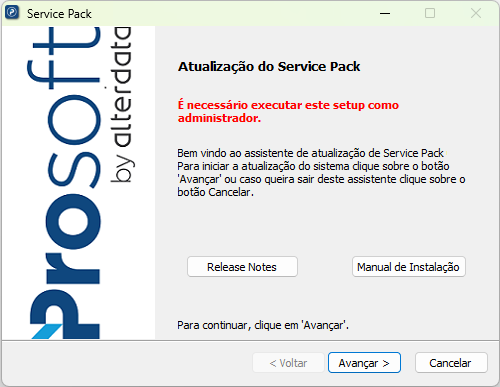The width and height of the screenshot is (500, 387).
Task: Click the 'Service Pack' window title text
Action: pyautogui.click(x=59, y=14)
